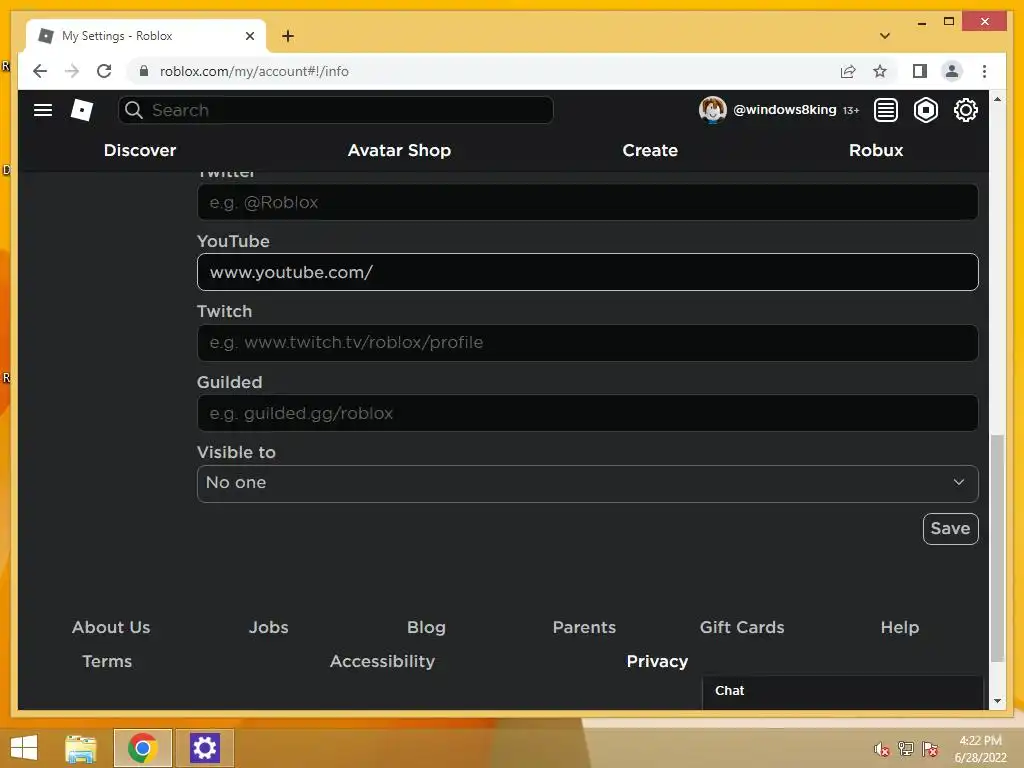Image resolution: width=1024 pixels, height=768 pixels.
Task: Open Chrome tab search chevron
Action: (885, 36)
